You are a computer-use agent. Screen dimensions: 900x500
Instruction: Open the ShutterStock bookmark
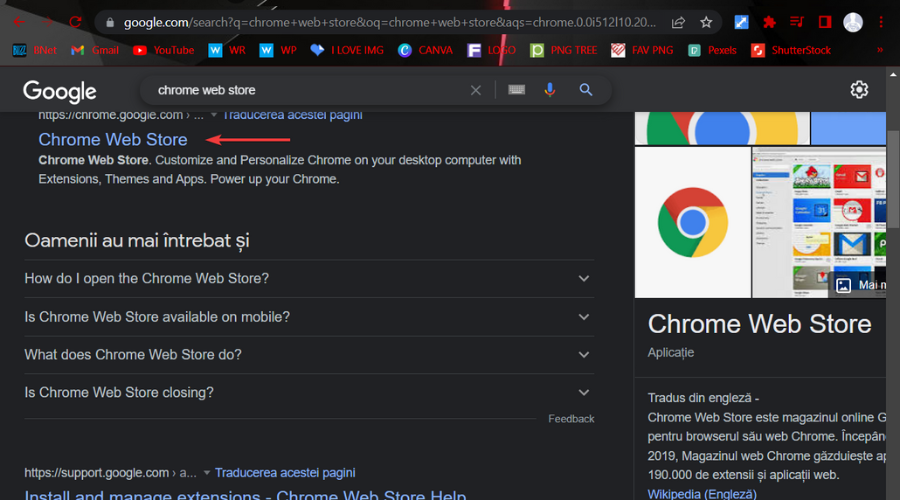pos(791,51)
